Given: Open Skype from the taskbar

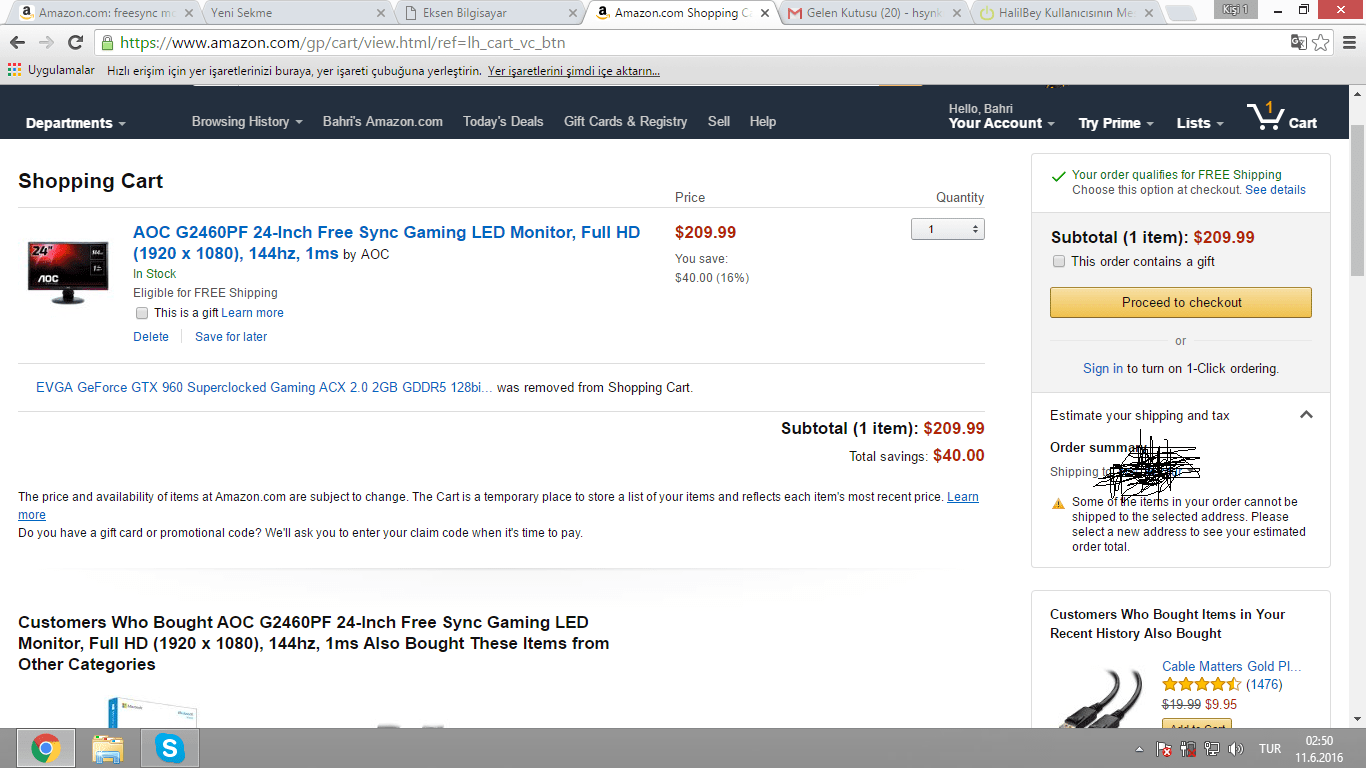Looking at the screenshot, I should point(170,748).
